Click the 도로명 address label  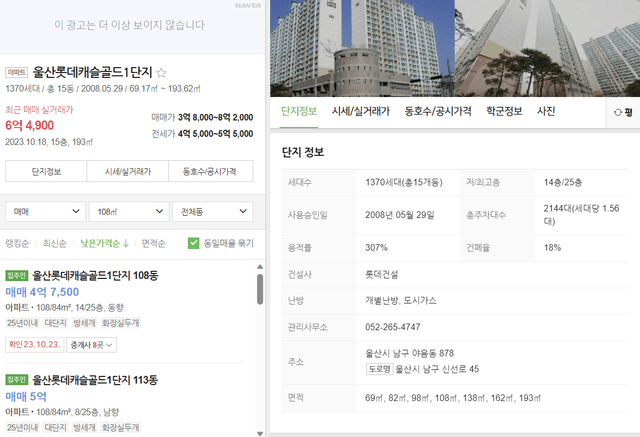click(380, 369)
